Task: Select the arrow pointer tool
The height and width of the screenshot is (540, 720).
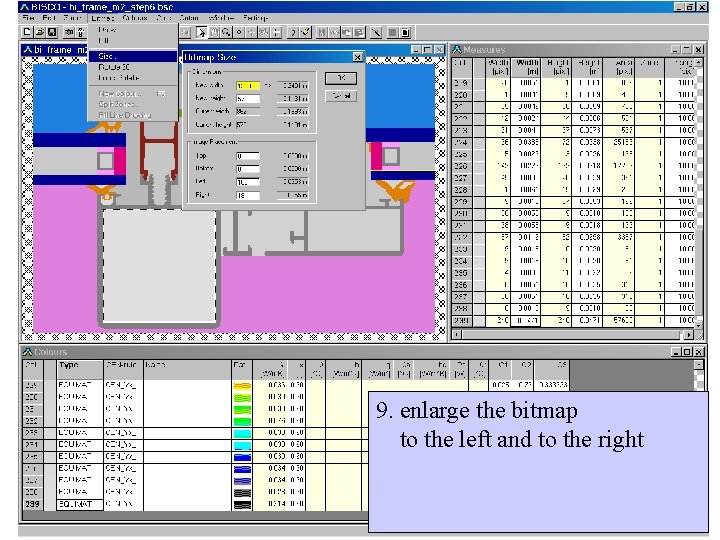Action: 202,32
